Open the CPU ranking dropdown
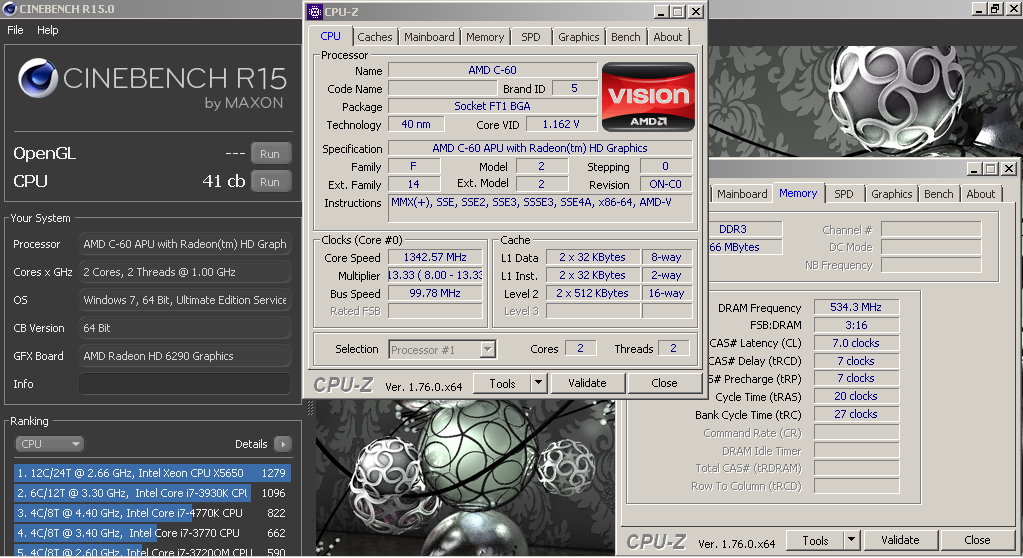The height and width of the screenshot is (558, 1023). [49, 444]
